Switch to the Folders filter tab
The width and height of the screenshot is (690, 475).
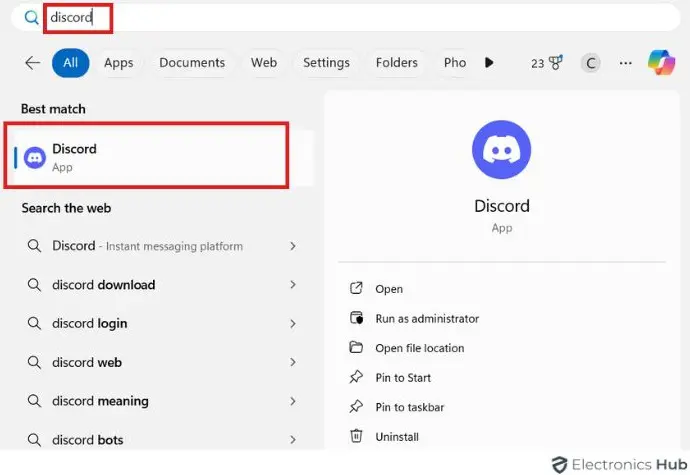pyautogui.click(x=396, y=63)
